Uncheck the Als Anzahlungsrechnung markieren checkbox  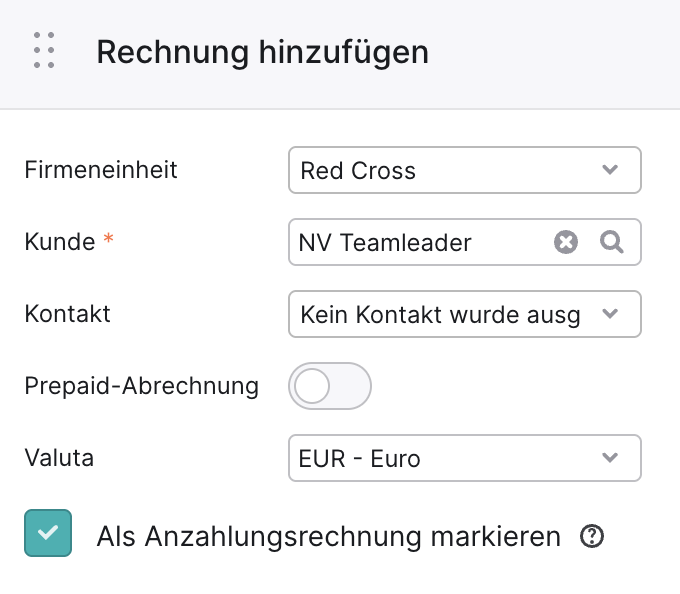tap(48, 533)
